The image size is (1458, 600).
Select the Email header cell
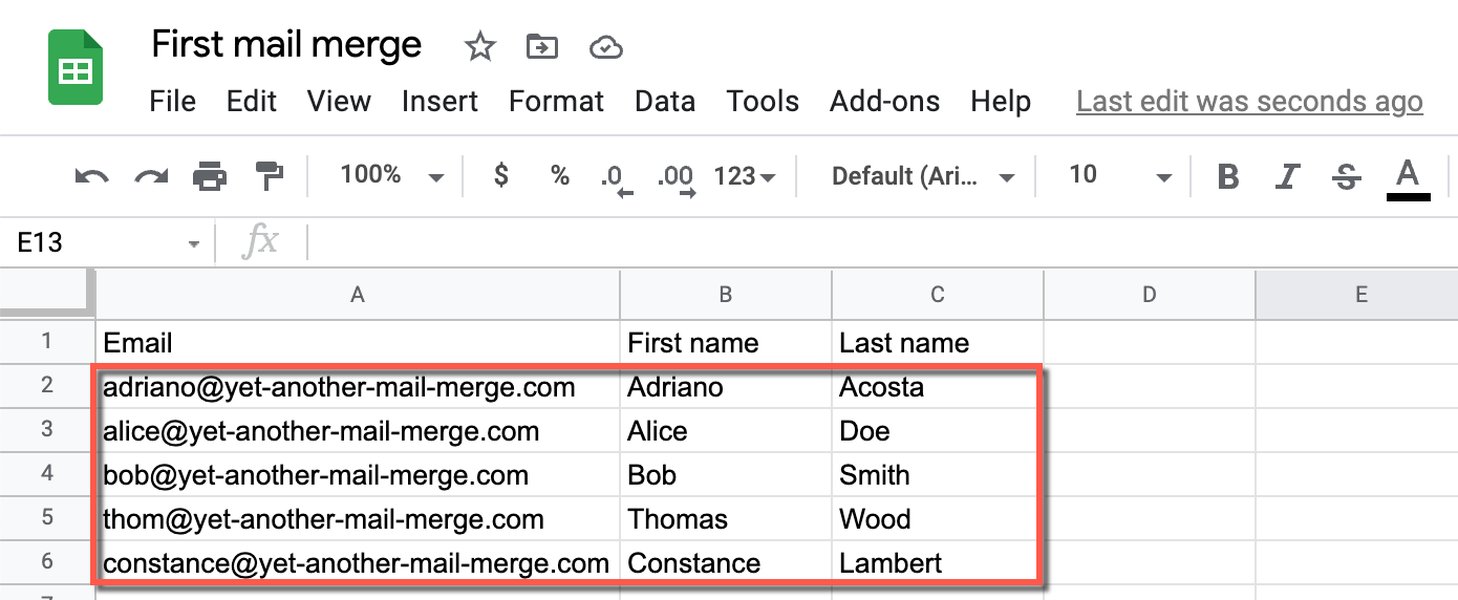click(x=358, y=342)
